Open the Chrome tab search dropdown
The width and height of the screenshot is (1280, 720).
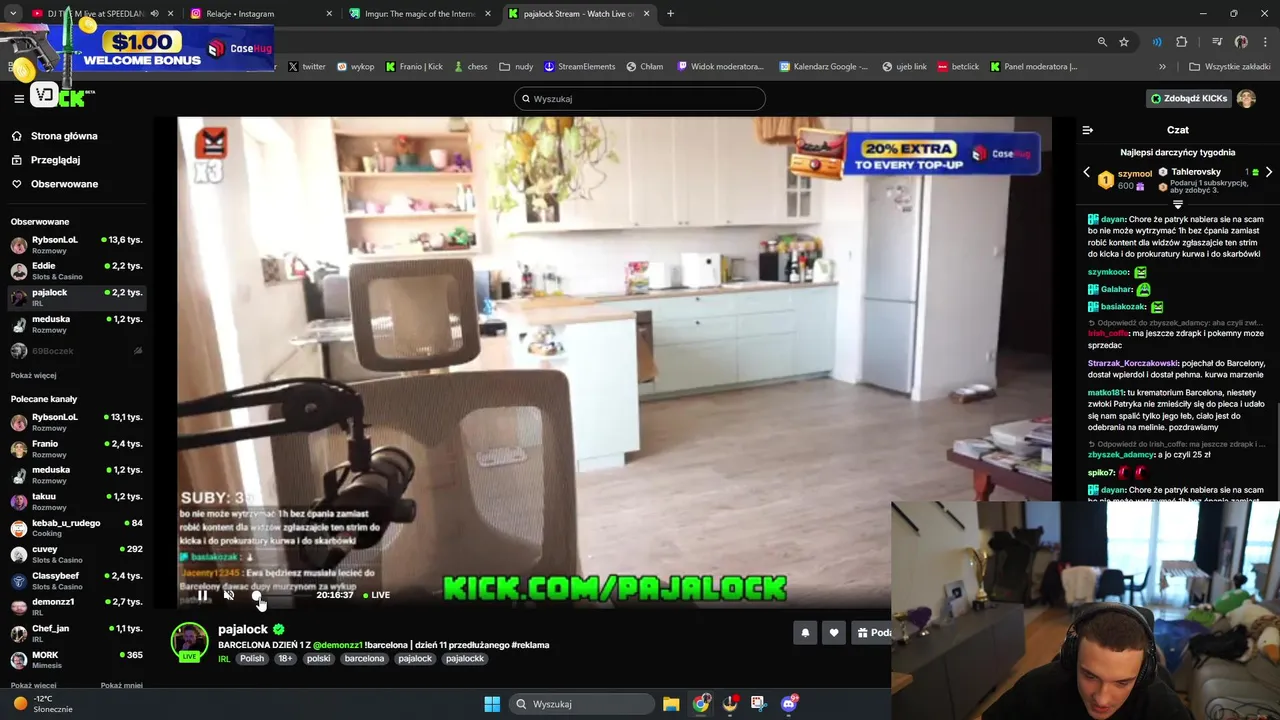pyautogui.click(x=12, y=14)
